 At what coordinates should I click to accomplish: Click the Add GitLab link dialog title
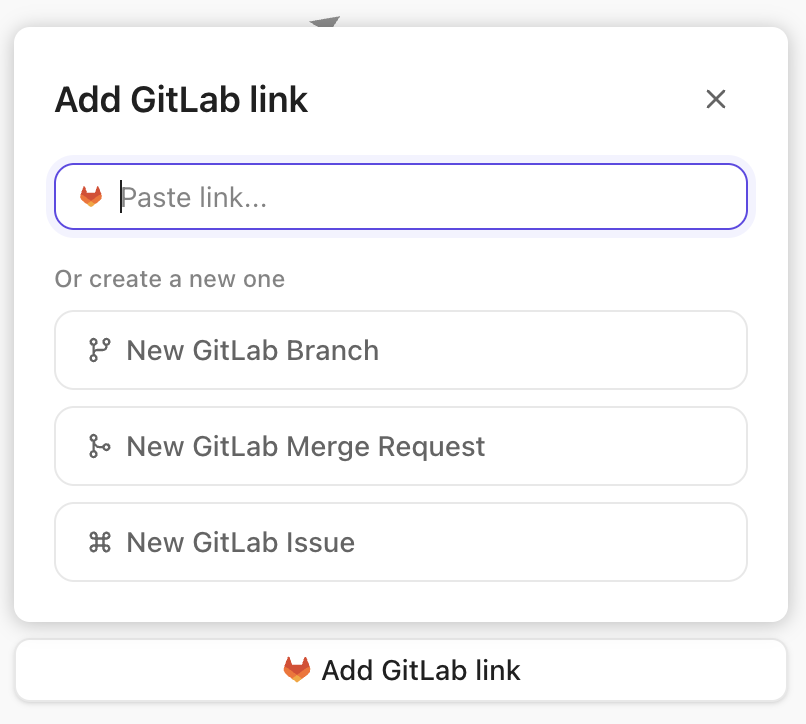(180, 99)
